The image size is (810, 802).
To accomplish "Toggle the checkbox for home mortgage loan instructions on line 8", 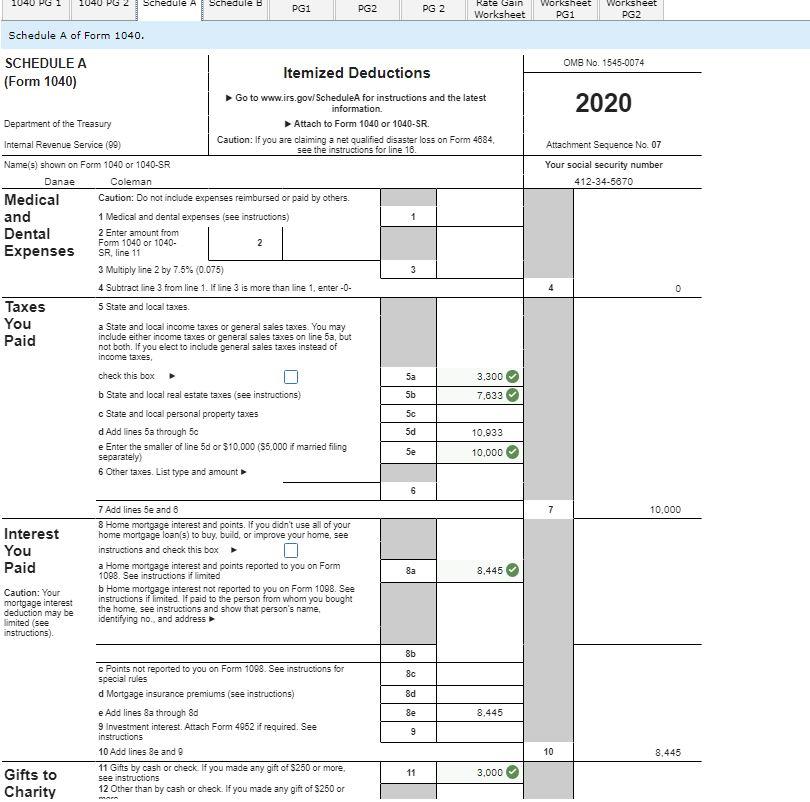I will coord(290,549).
